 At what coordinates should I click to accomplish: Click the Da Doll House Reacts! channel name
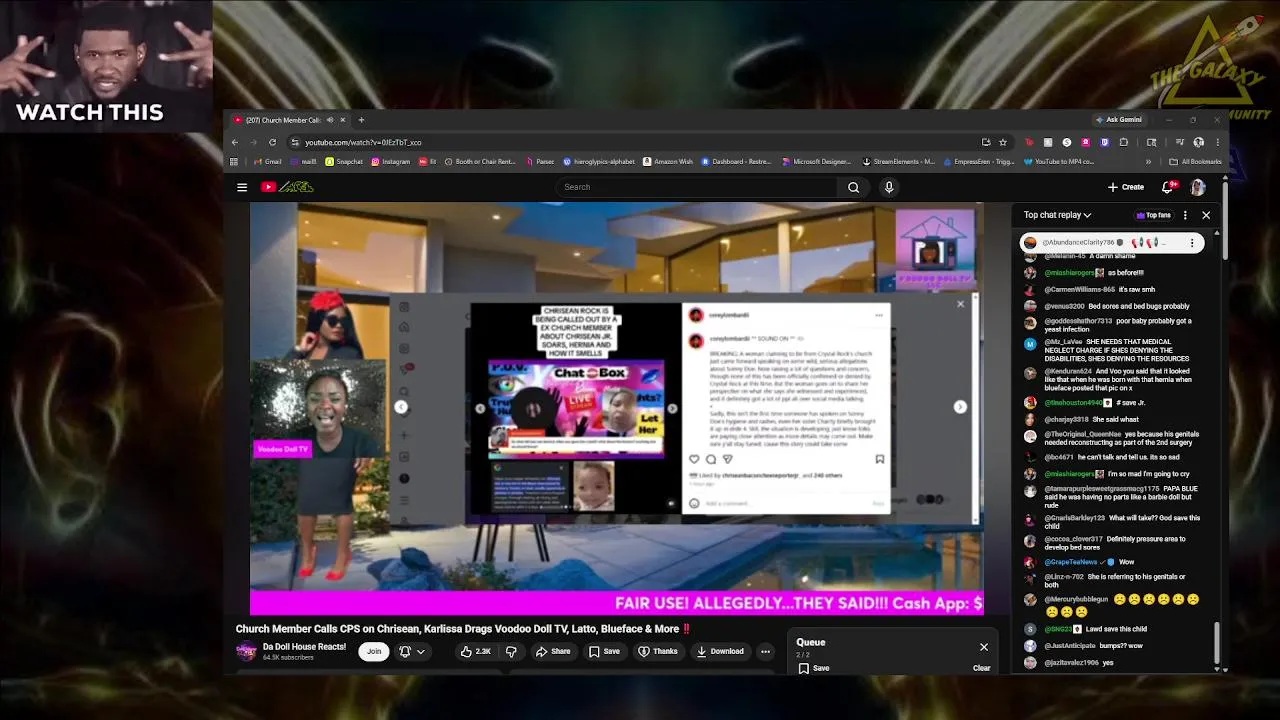point(304,647)
